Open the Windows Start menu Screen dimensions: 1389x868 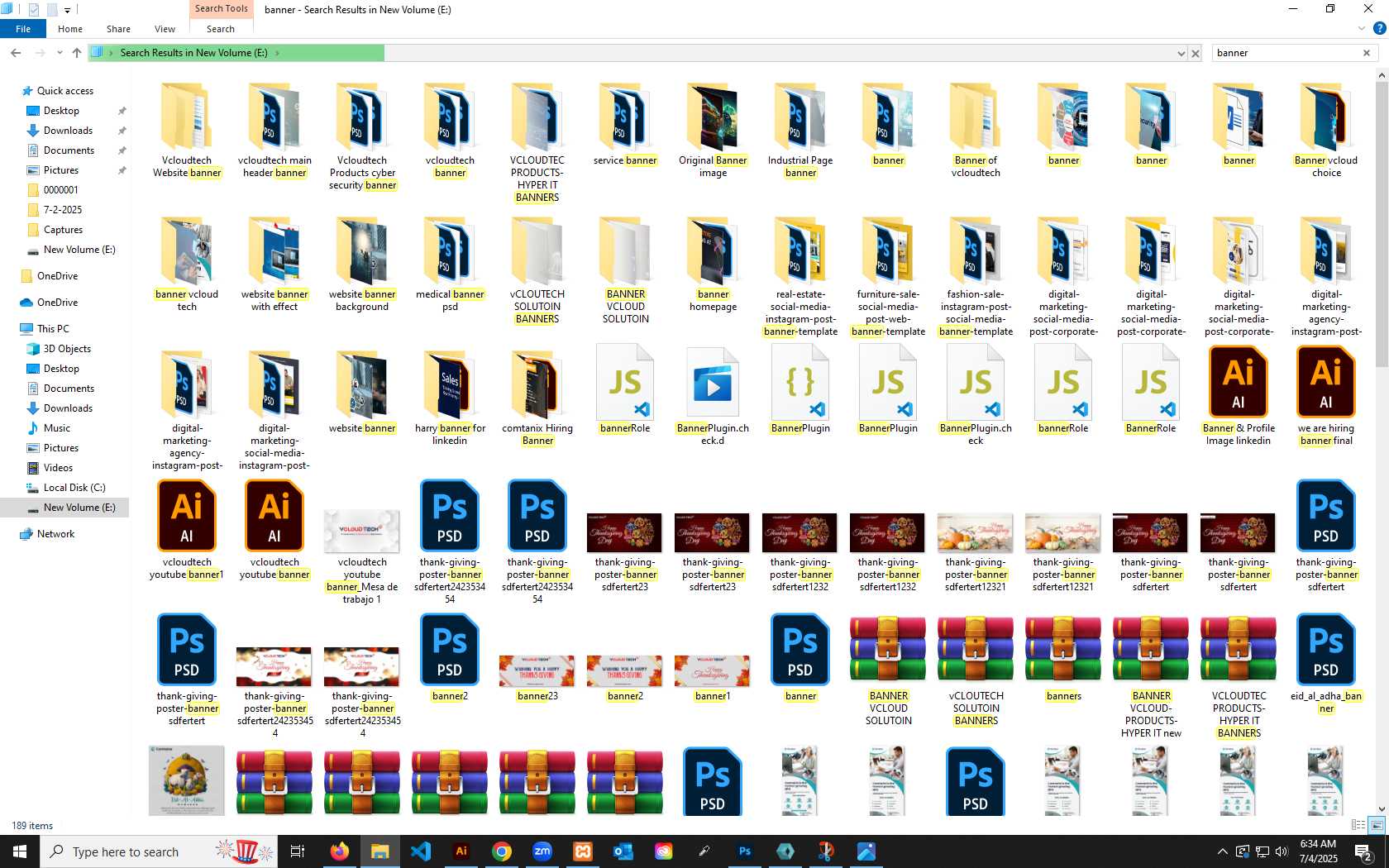tap(20, 851)
